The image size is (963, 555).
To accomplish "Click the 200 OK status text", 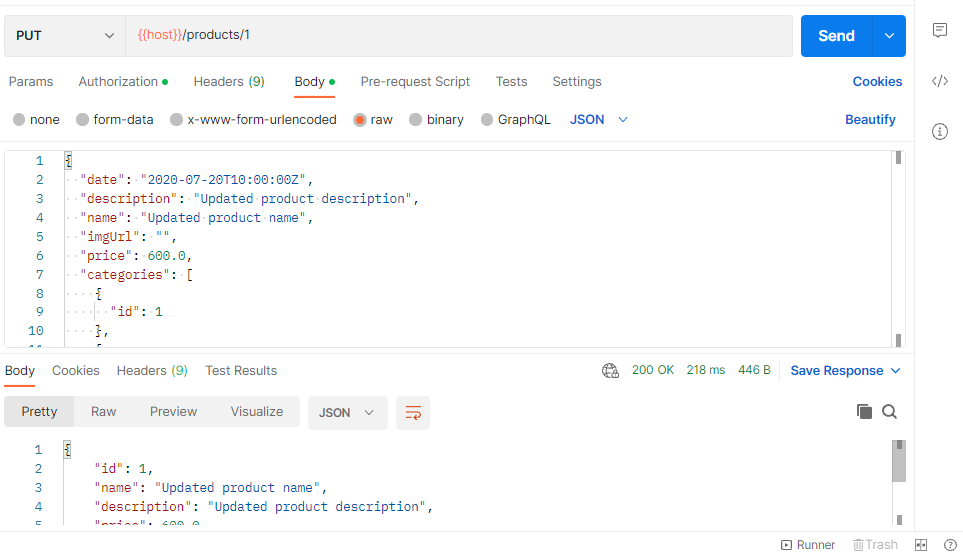I will 653,370.
